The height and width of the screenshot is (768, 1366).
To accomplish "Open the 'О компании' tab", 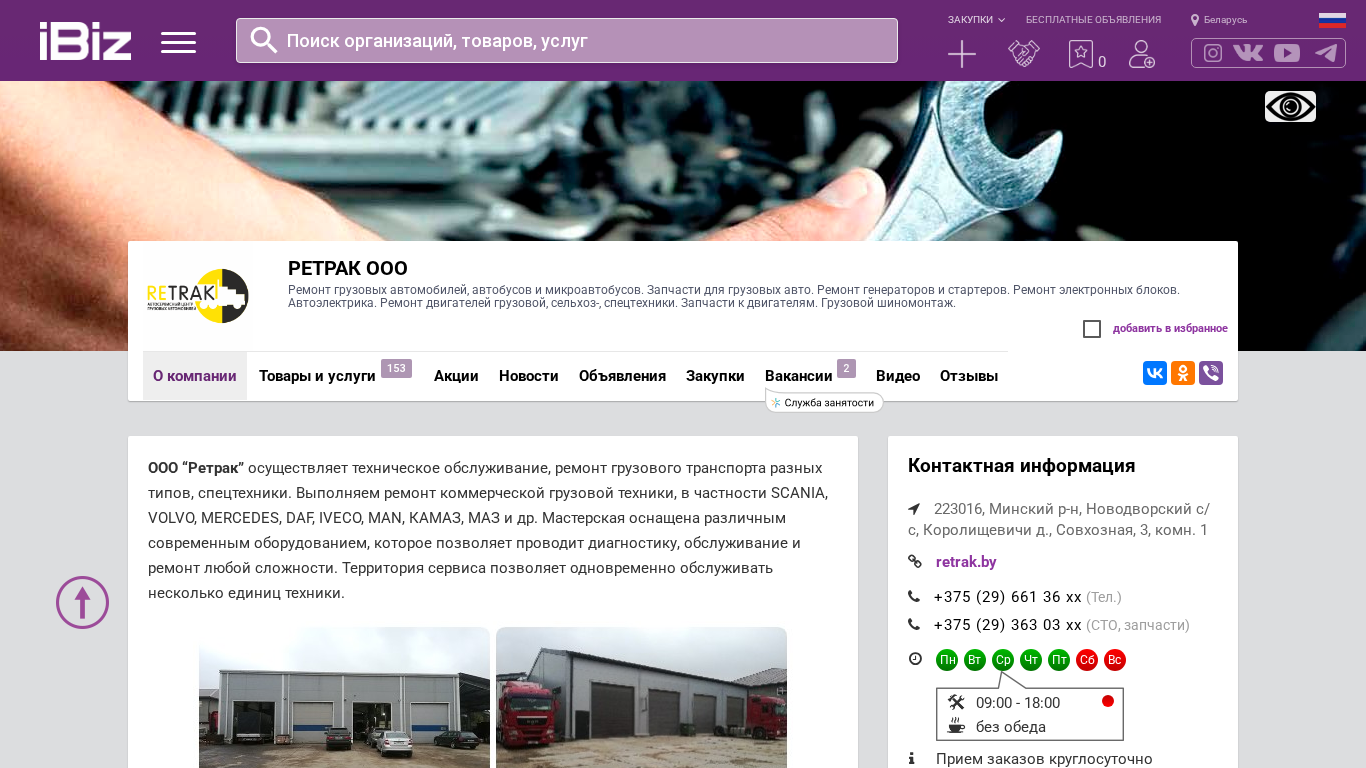I will (195, 376).
